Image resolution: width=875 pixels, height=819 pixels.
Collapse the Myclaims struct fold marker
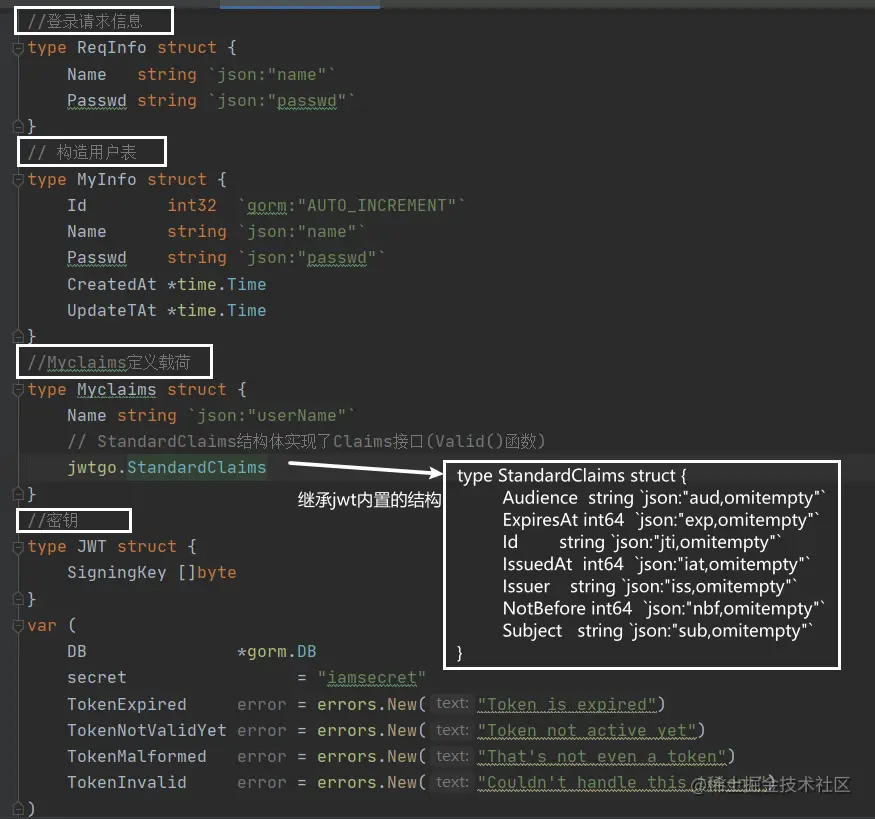click(x=18, y=389)
